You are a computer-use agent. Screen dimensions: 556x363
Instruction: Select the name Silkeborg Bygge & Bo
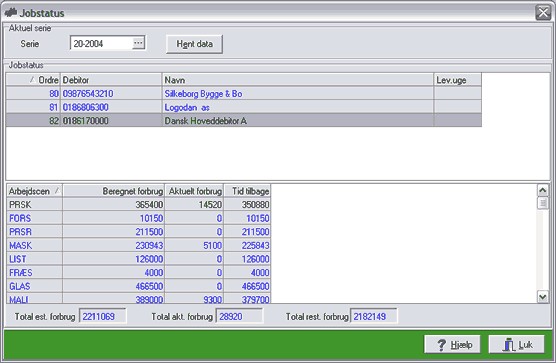[203, 94]
